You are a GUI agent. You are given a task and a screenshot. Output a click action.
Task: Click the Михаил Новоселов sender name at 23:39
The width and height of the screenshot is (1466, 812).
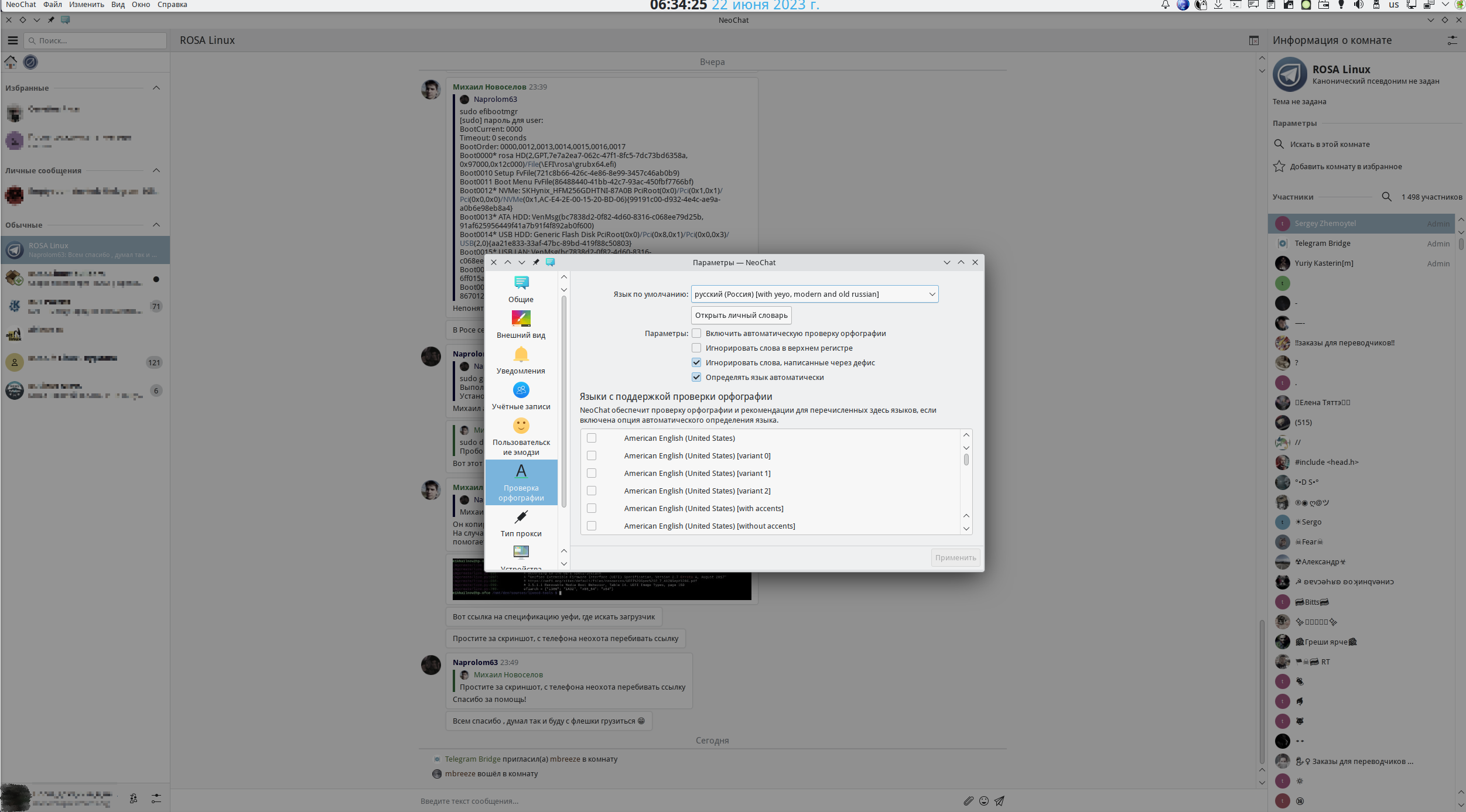pos(489,87)
